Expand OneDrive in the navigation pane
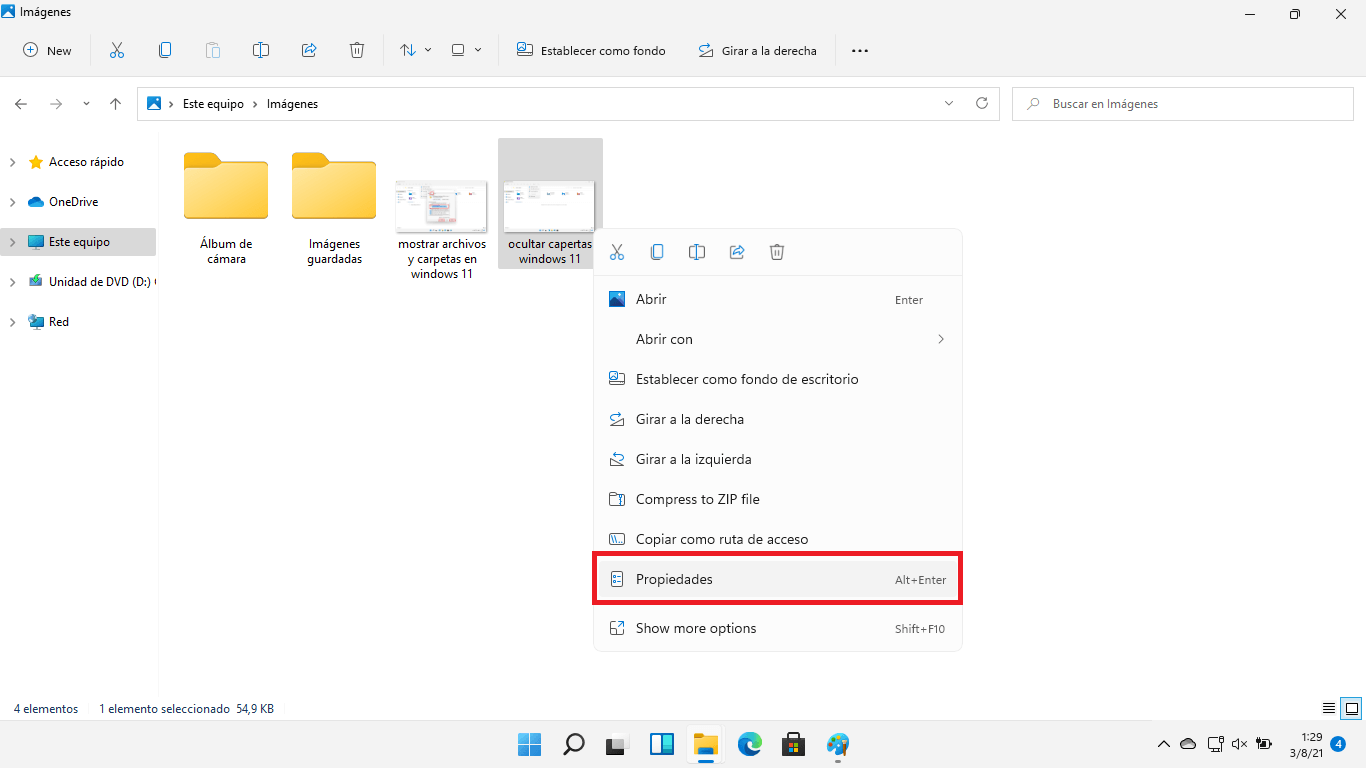This screenshot has height=768, width=1366. point(13,201)
